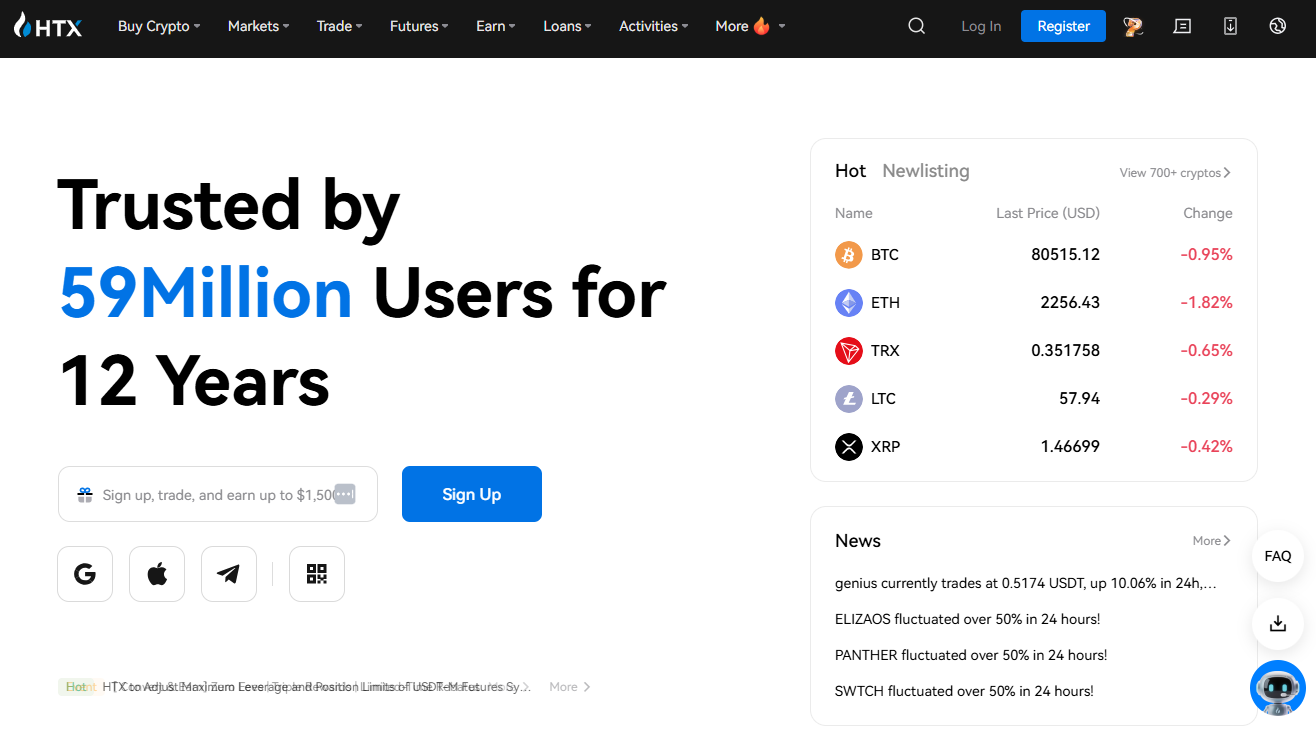Select the Hot tab

[850, 171]
